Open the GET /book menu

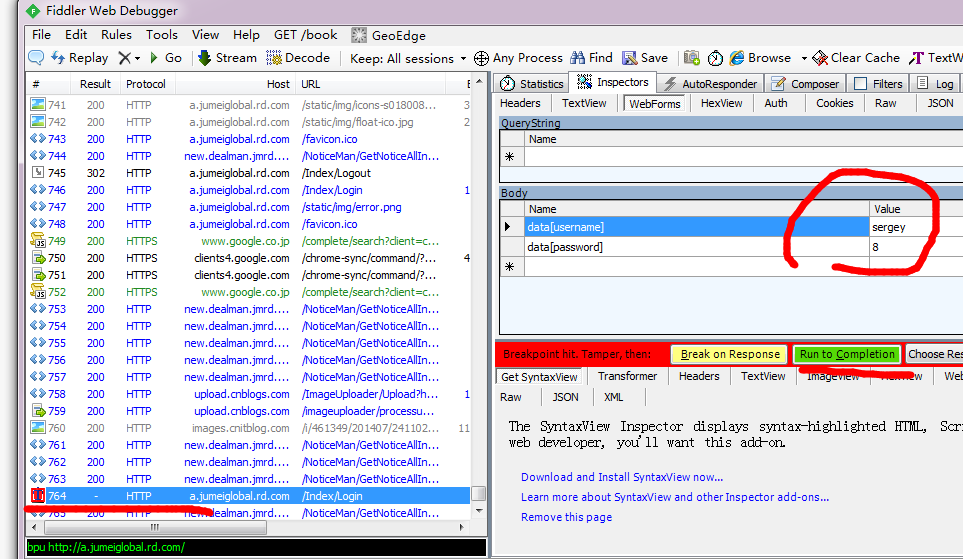pyautogui.click(x=305, y=35)
